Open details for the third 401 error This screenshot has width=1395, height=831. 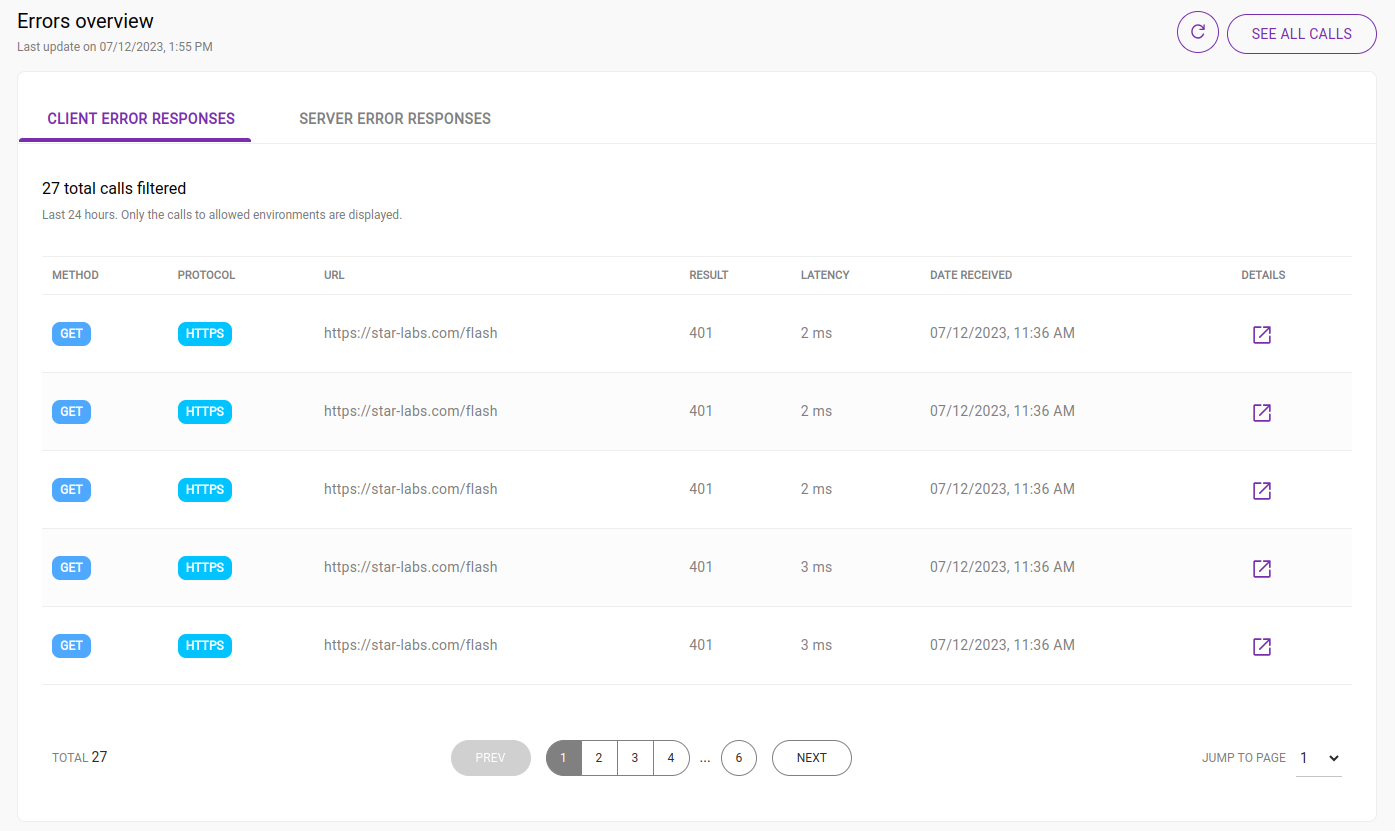tap(1261, 490)
